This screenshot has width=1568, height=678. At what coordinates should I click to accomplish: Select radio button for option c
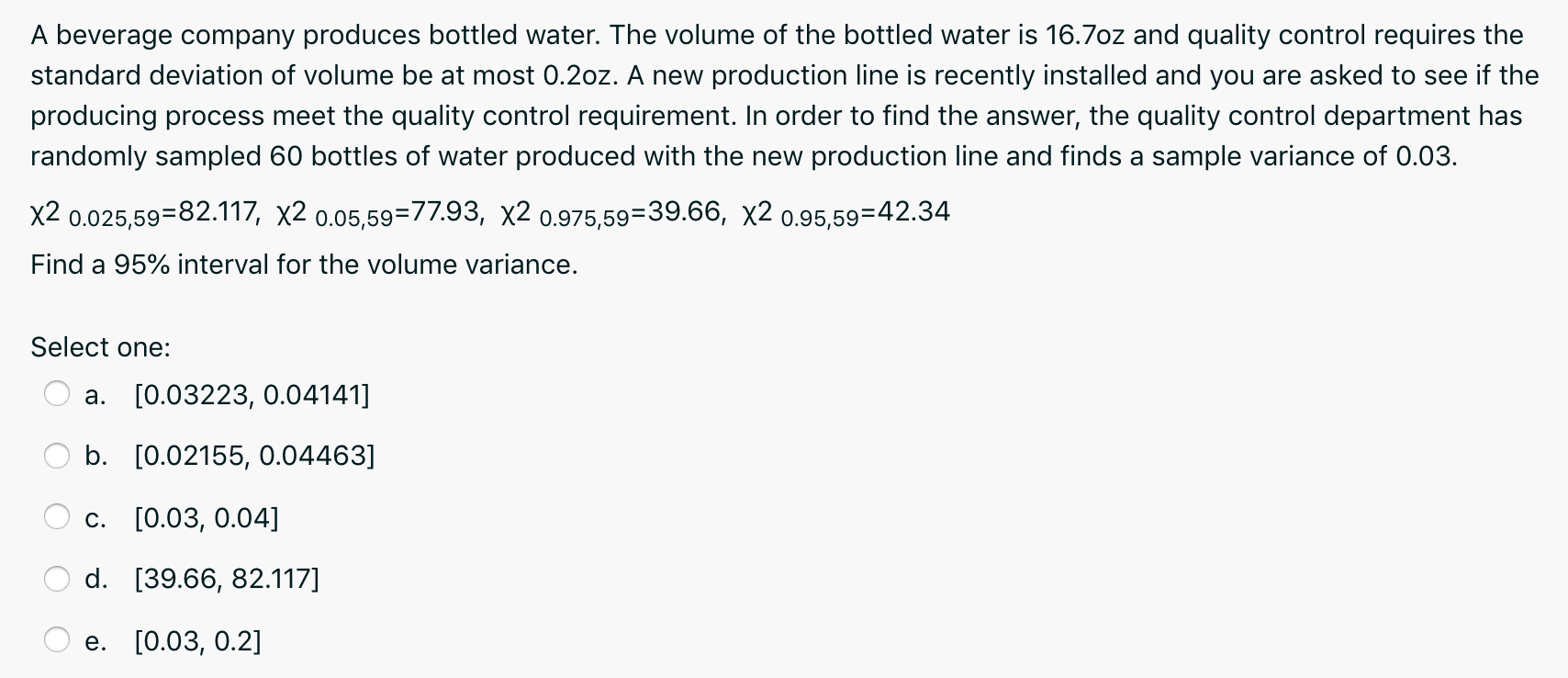click(x=57, y=517)
